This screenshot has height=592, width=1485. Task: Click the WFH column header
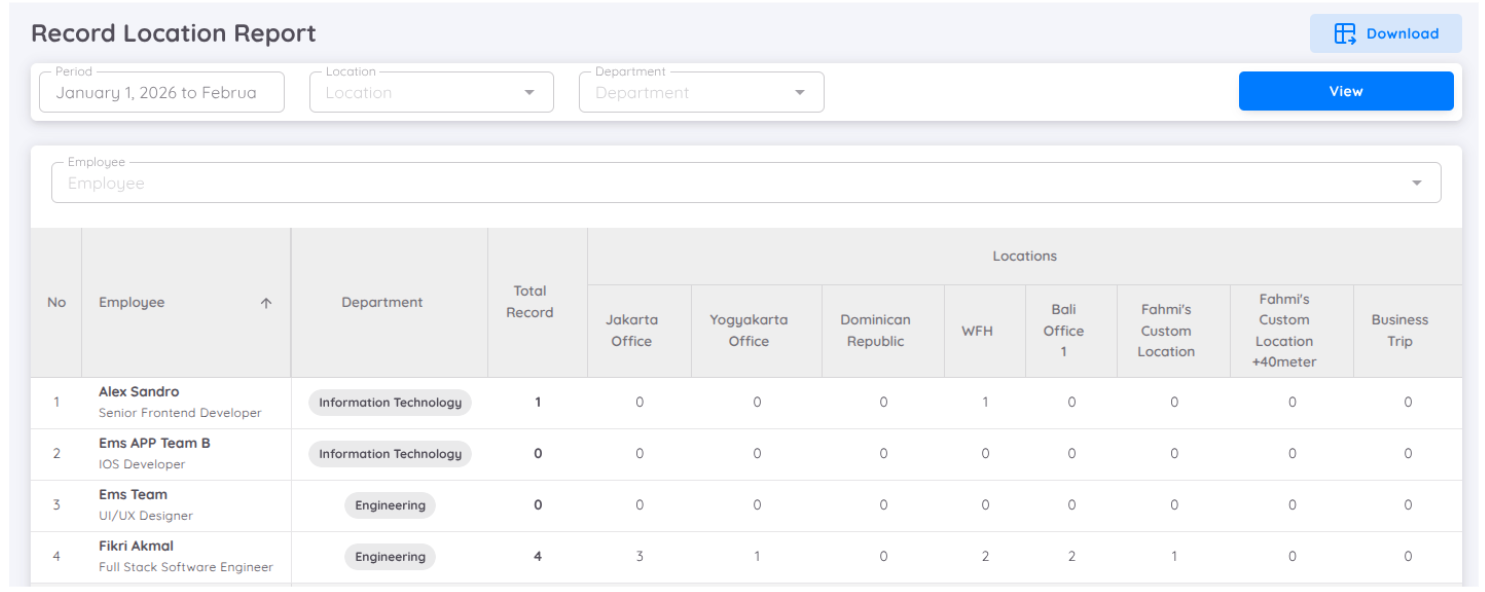(984, 331)
